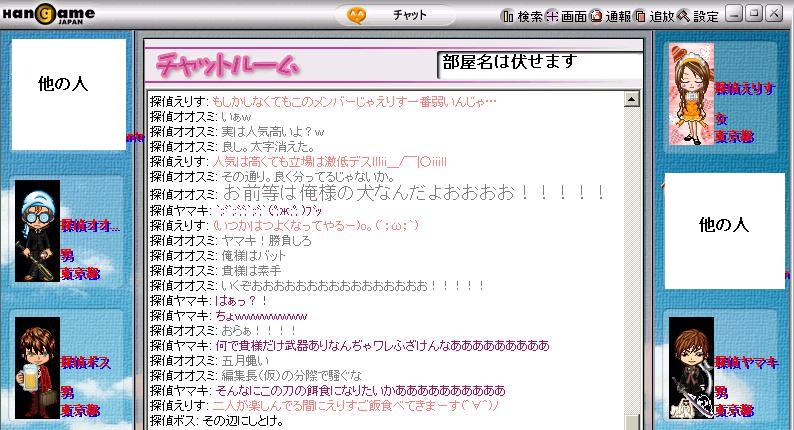
Task: Open 設定 settings with hammer icon
Action: (698, 16)
